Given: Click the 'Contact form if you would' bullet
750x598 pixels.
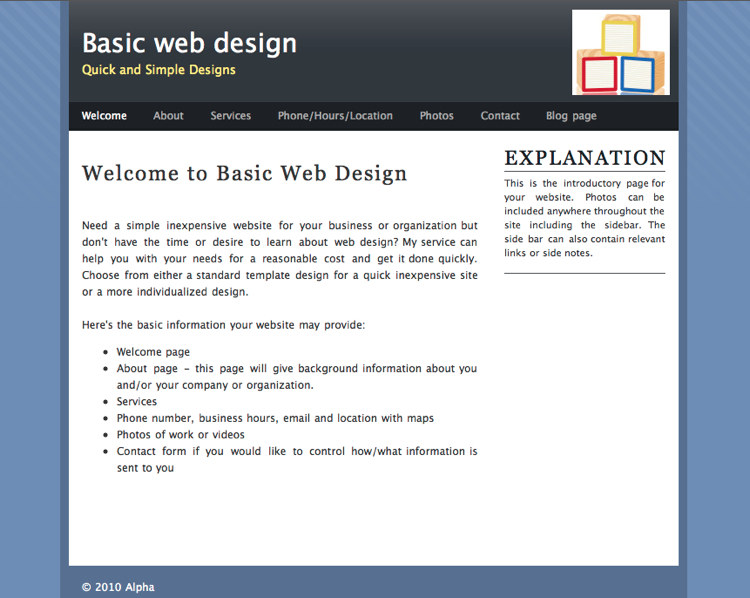Looking at the screenshot, I should point(297,459).
